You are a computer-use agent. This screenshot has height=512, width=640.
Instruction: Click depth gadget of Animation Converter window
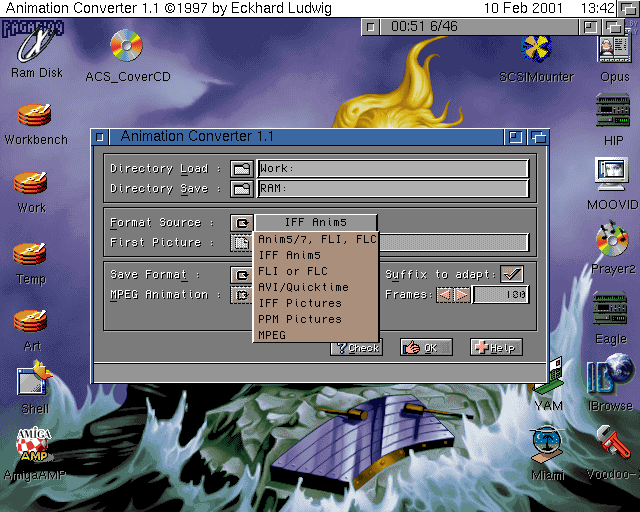point(538,137)
